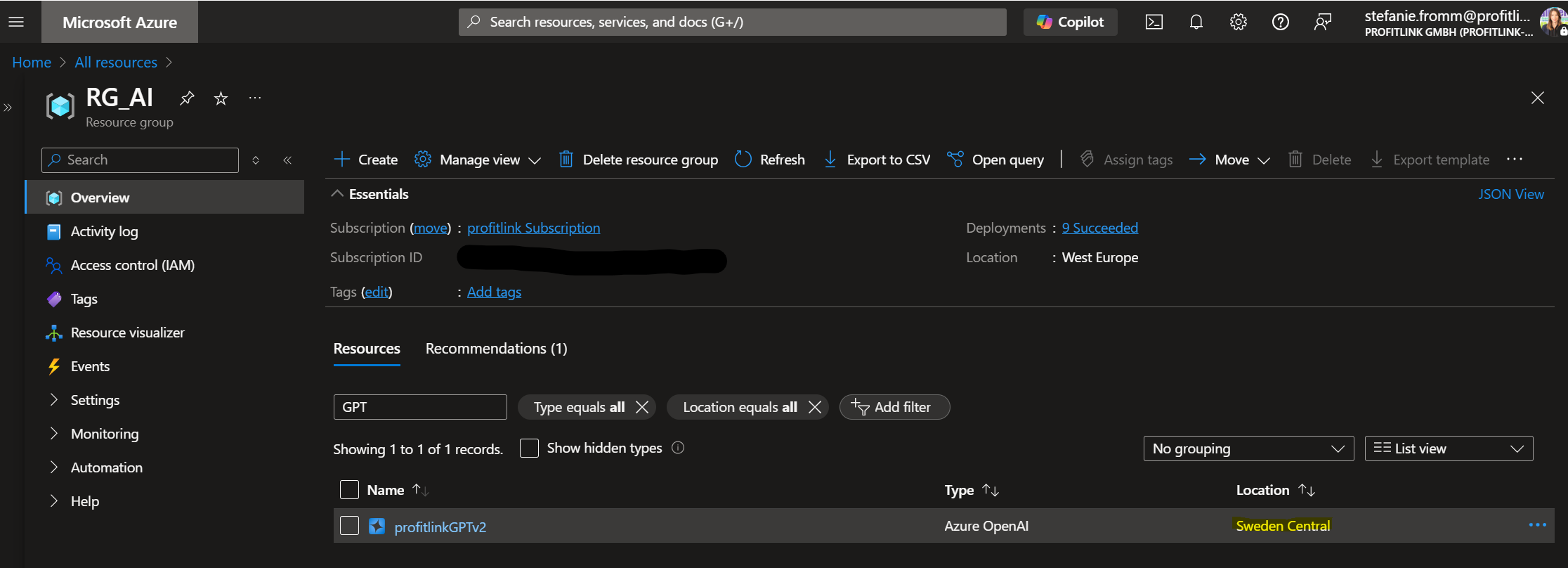Click the Tags edit link
The height and width of the screenshot is (568, 1568).
377,292
